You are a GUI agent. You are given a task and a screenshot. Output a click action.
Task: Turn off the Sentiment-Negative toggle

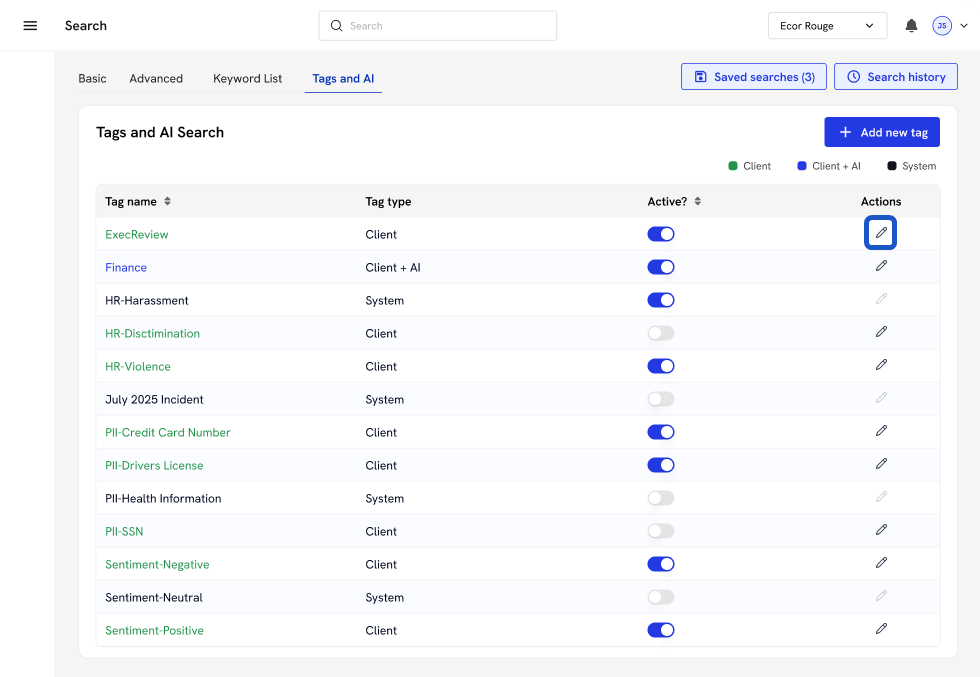point(661,564)
